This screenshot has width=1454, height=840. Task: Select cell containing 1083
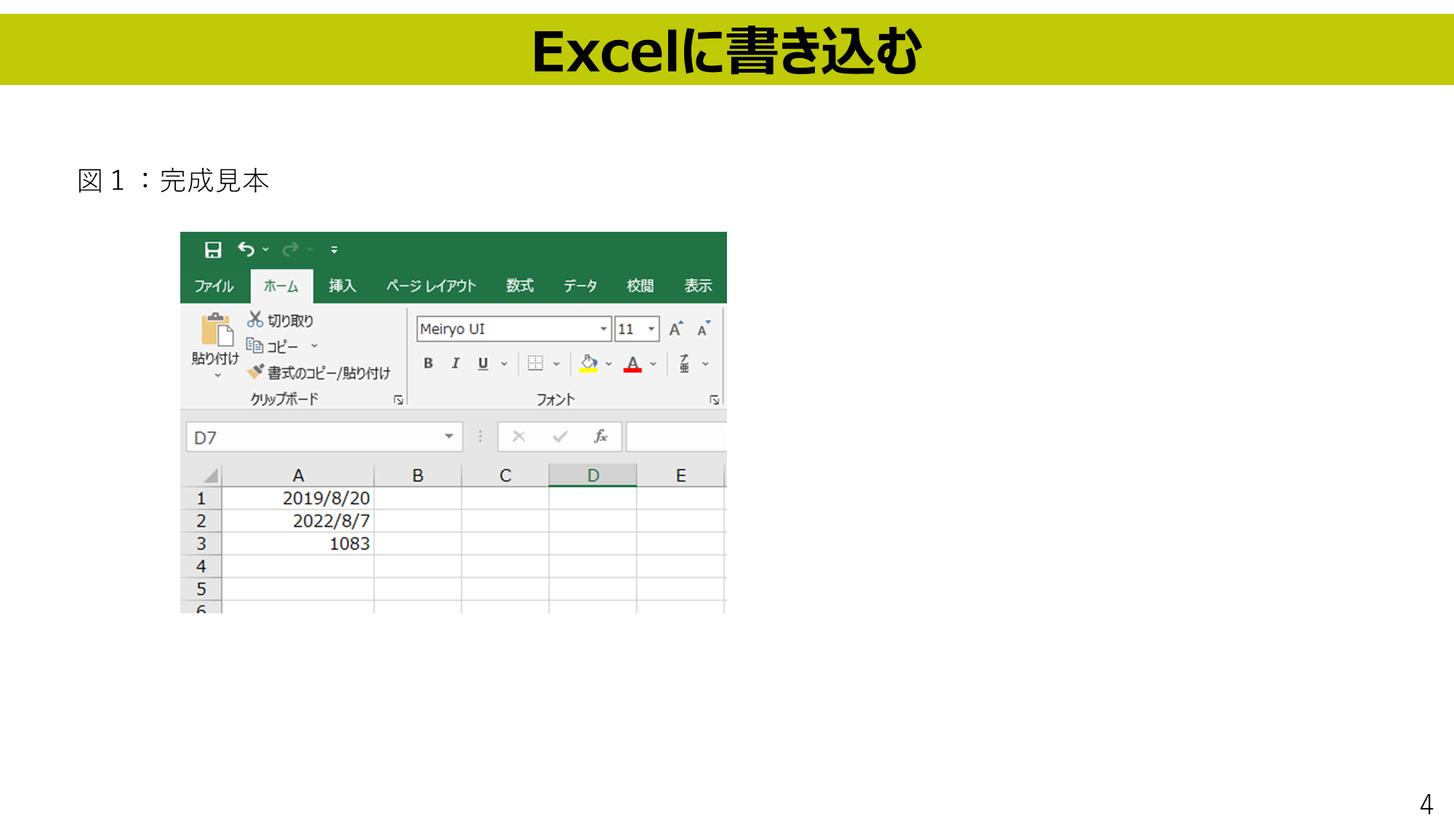(298, 544)
